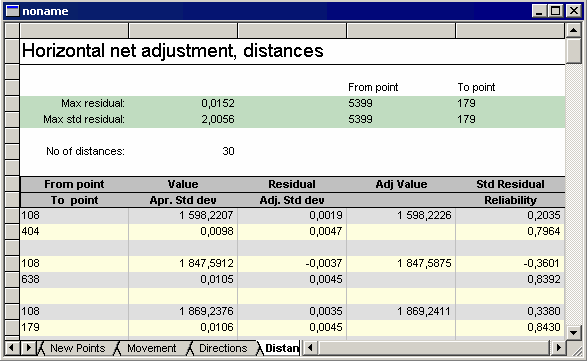Select the std residual cell -0,3601
Image resolution: width=587 pixels, height=361 pixels.
click(x=510, y=263)
